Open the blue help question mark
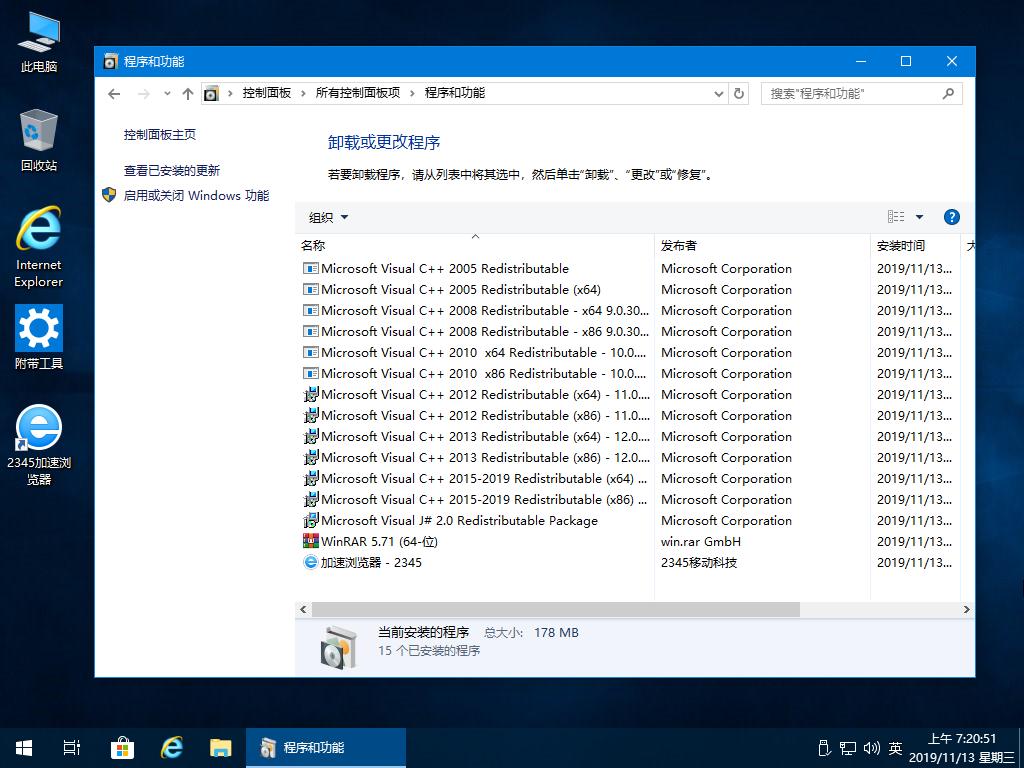 [x=952, y=217]
